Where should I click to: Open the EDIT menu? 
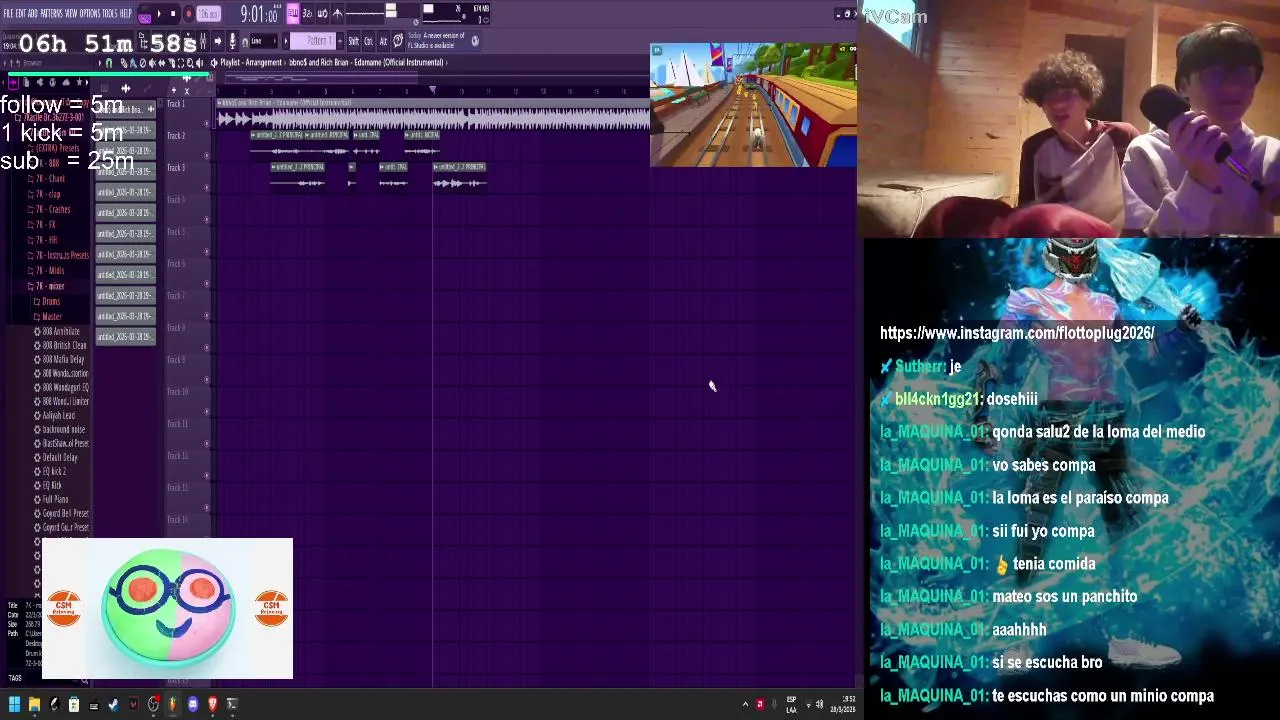pyautogui.click(x=22, y=13)
